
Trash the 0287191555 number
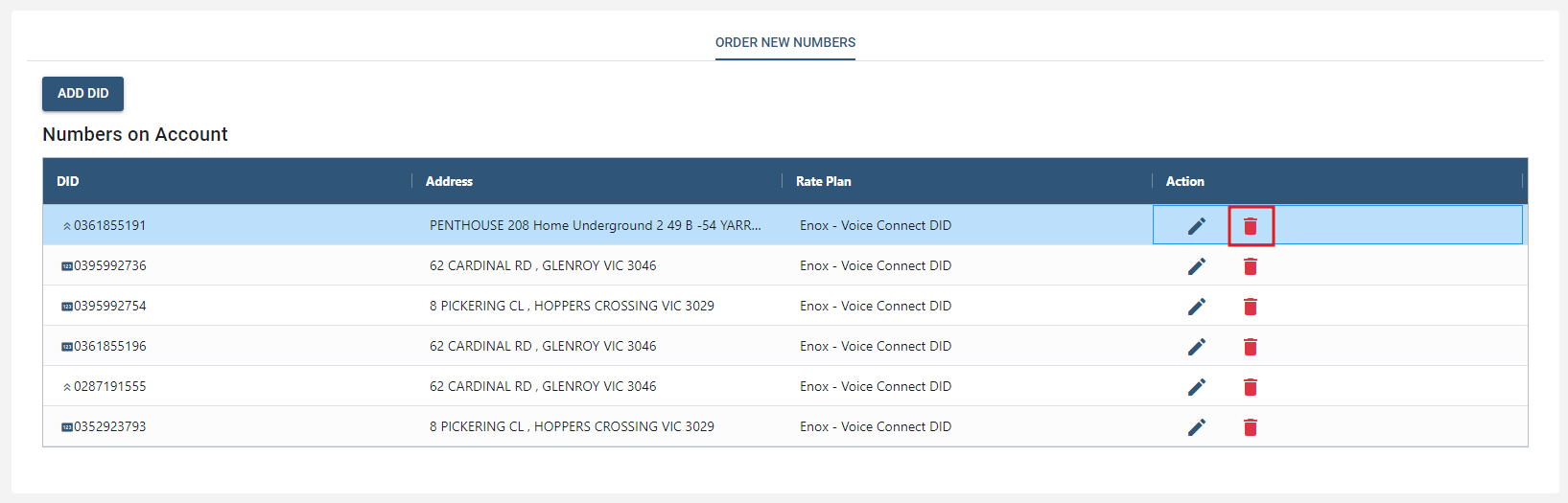tap(1250, 387)
